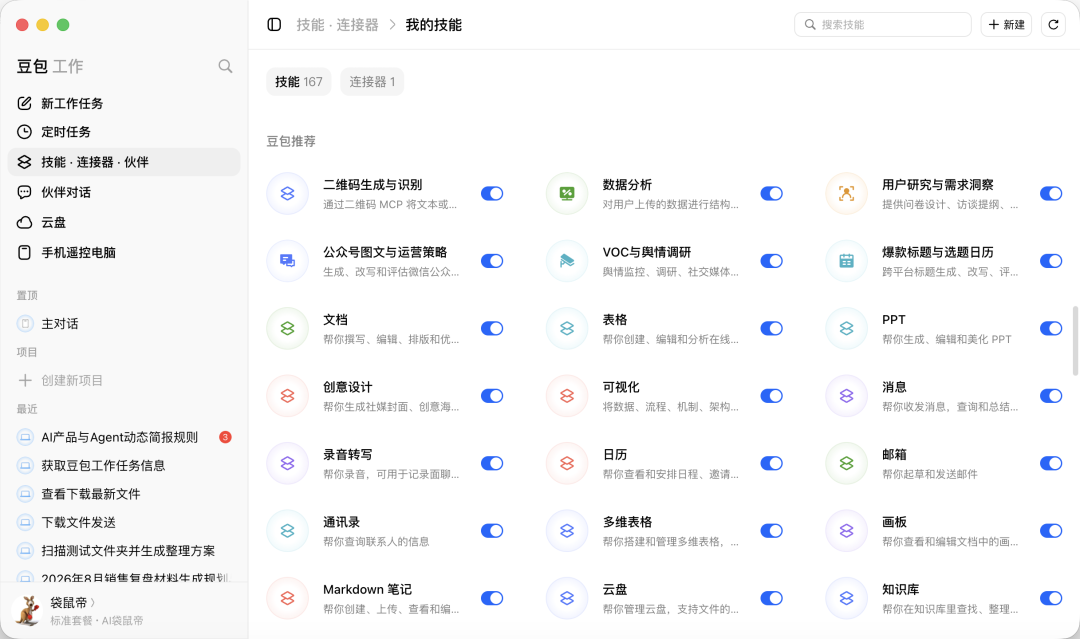
Task: Toggle 用户研究与需求洞察 skill off
Action: point(1051,193)
